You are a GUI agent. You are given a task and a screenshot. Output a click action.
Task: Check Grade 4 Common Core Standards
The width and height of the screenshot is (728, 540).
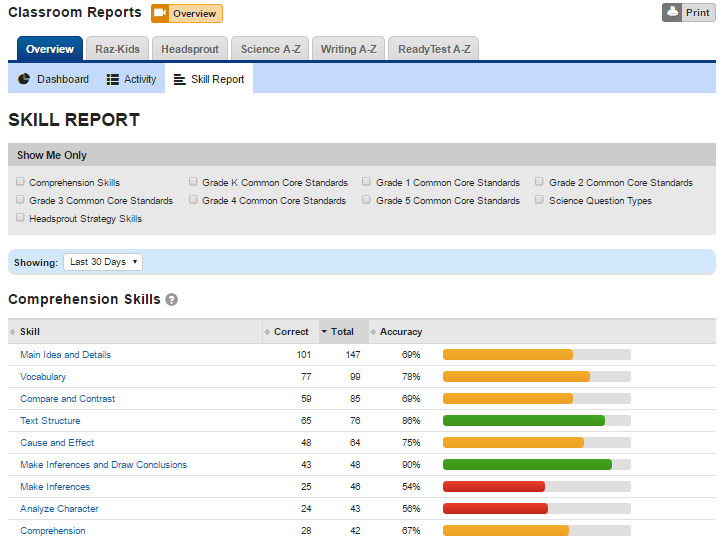tap(193, 200)
